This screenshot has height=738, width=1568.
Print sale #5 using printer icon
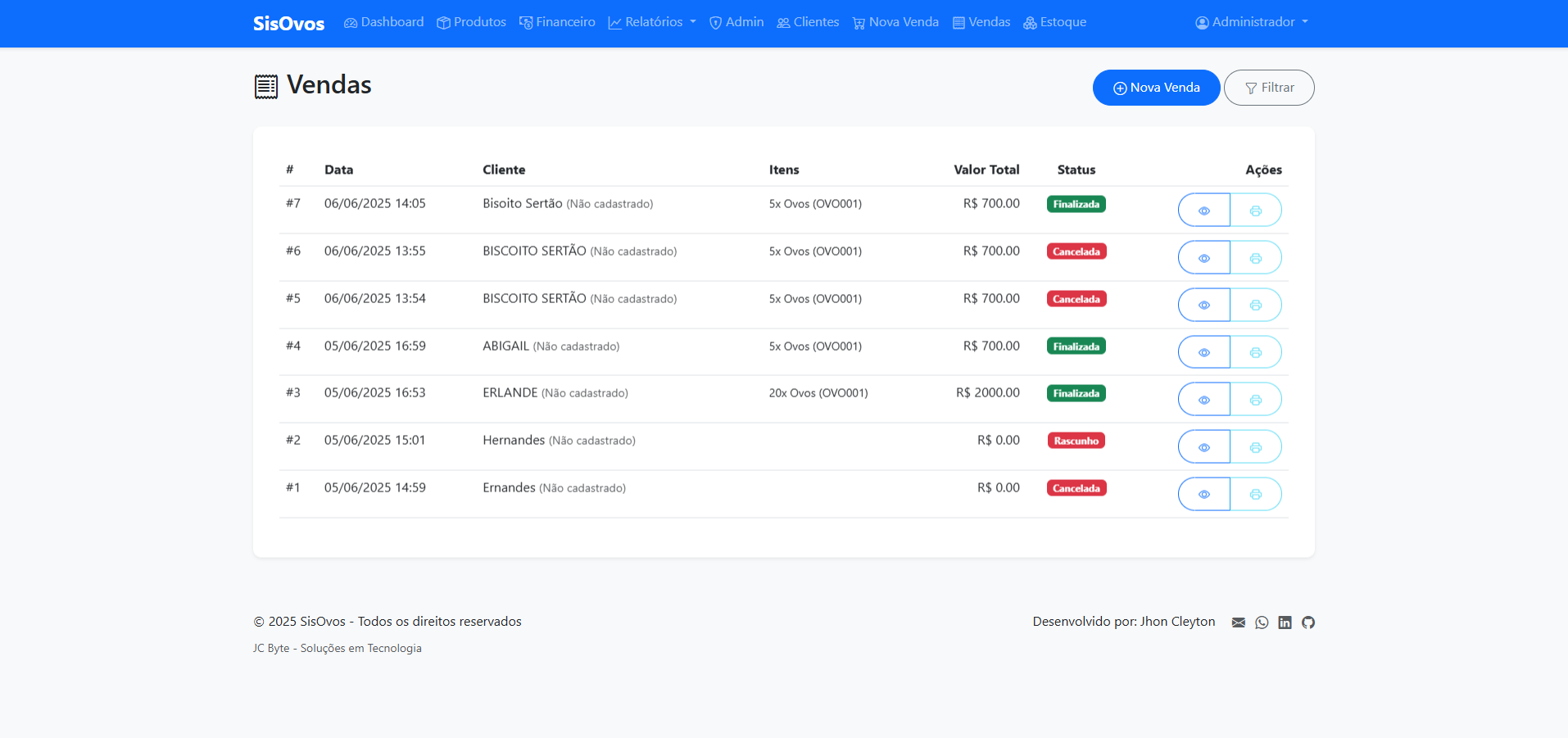click(1255, 306)
